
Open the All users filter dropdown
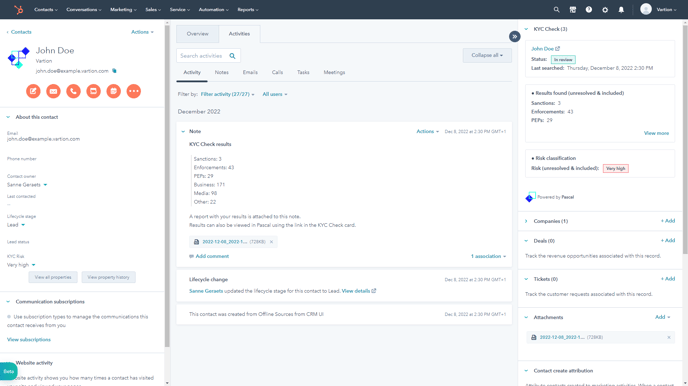[x=275, y=94]
